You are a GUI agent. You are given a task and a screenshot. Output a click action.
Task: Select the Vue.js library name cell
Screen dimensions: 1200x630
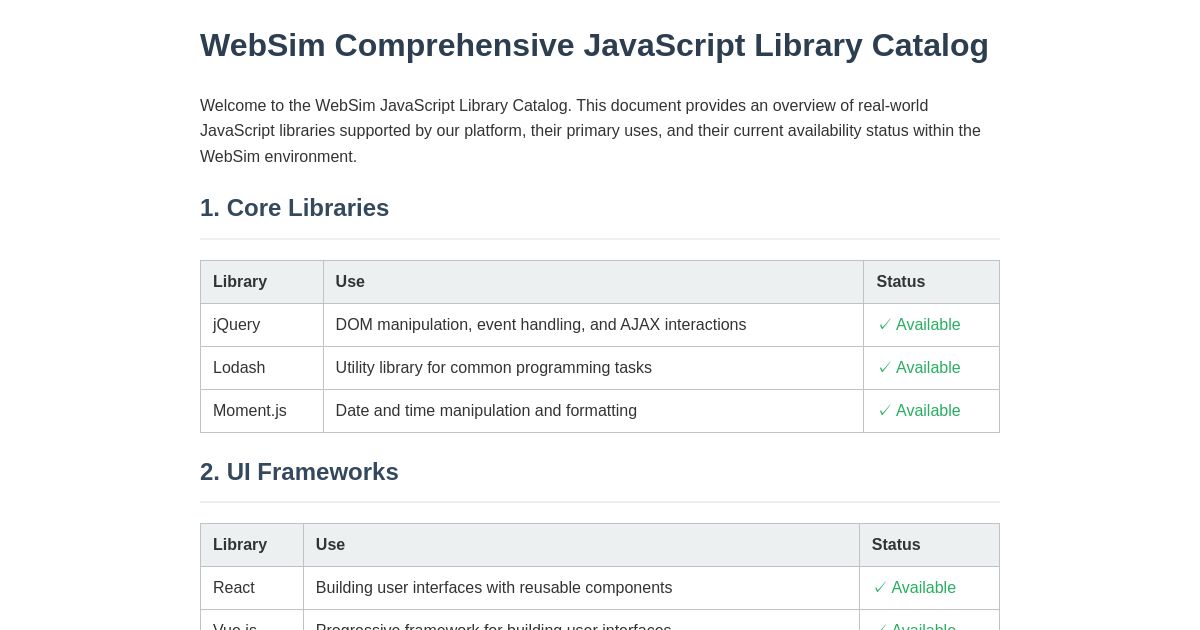pos(234,626)
